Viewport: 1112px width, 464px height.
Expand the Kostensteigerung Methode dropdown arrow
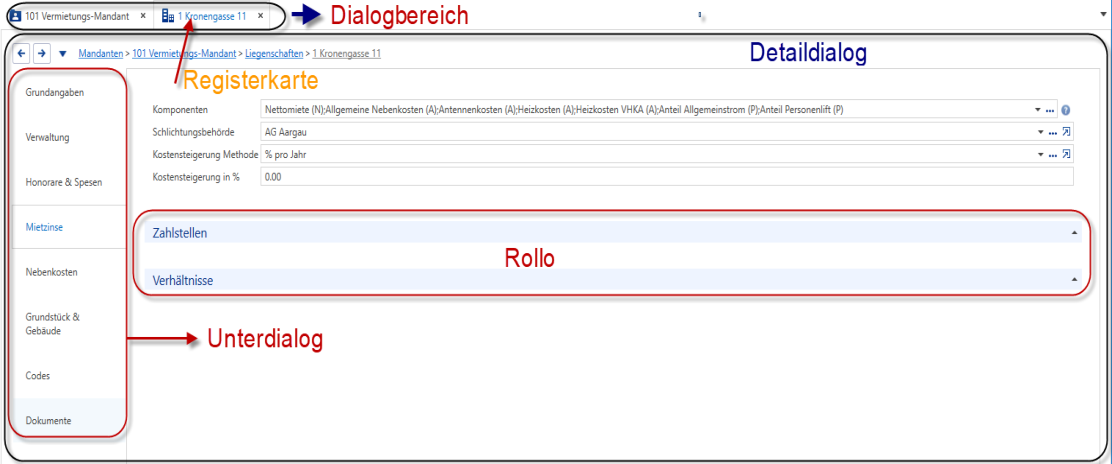tap(1040, 155)
